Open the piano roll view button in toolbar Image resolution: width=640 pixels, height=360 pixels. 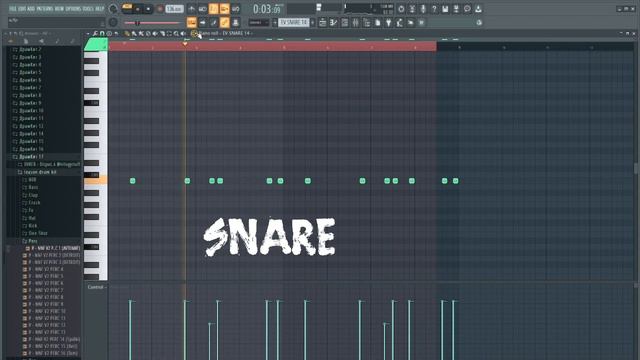tap(333, 22)
